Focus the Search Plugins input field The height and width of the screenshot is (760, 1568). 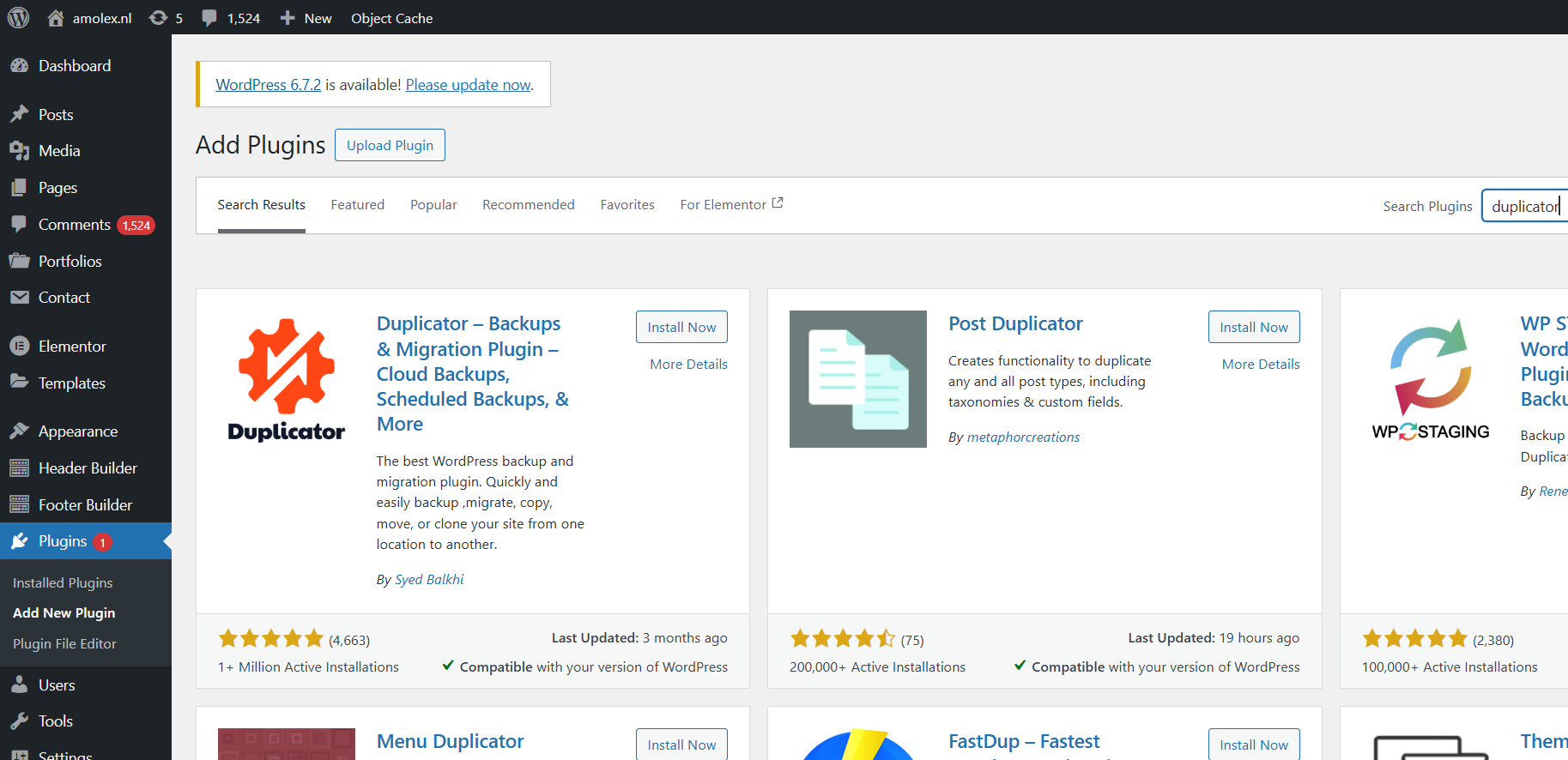(1525, 206)
